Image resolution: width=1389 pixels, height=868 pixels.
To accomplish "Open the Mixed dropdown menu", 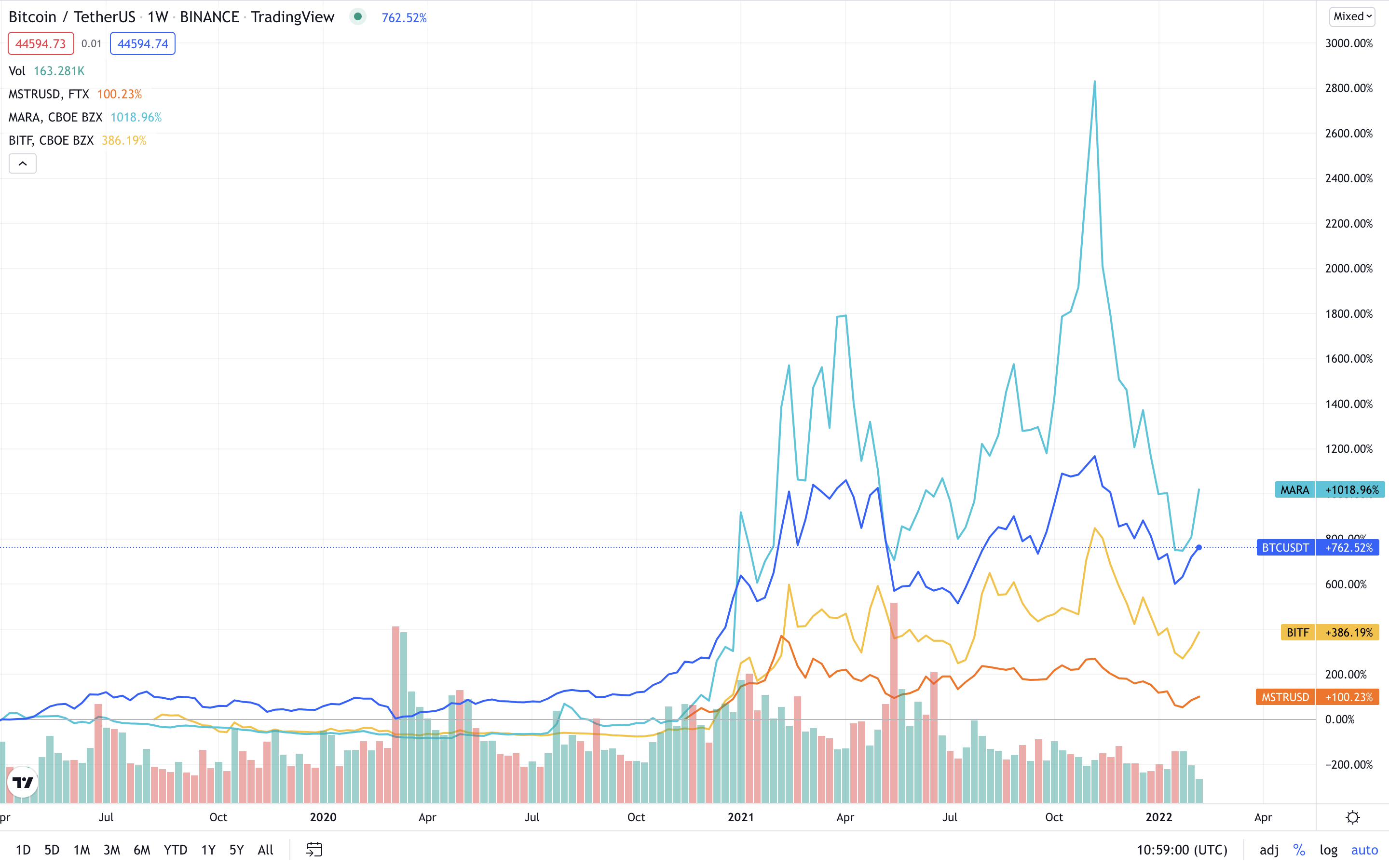I will pos(1352,17).
